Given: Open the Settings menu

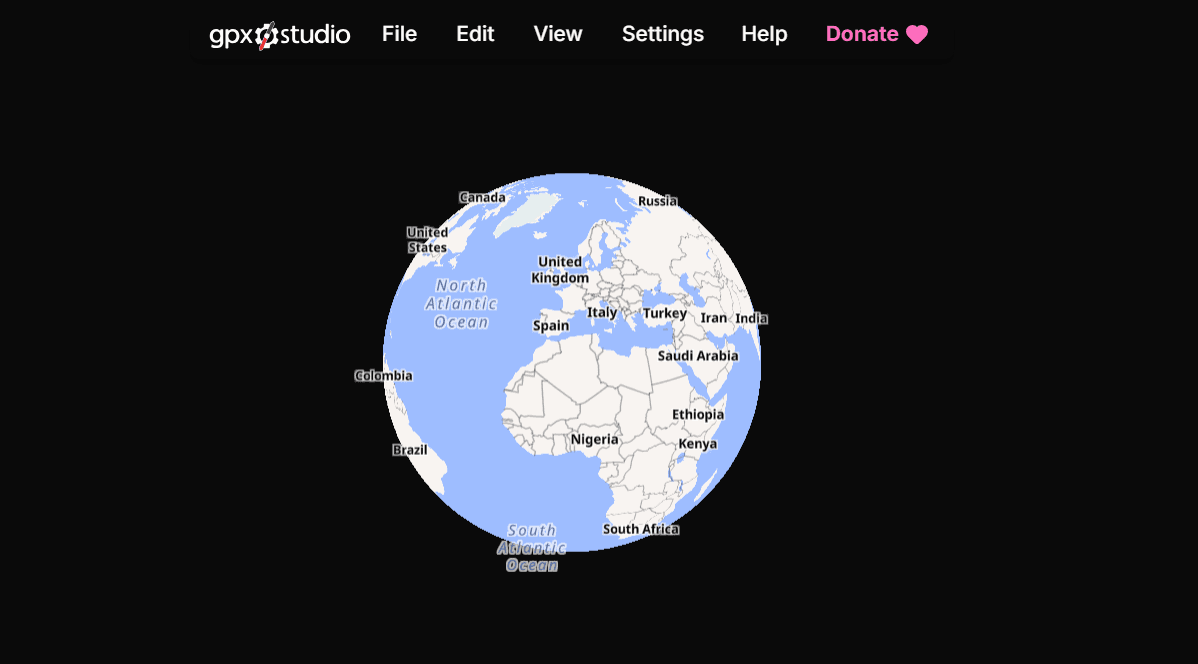Looking at the screenshot, I should [662, 34].
